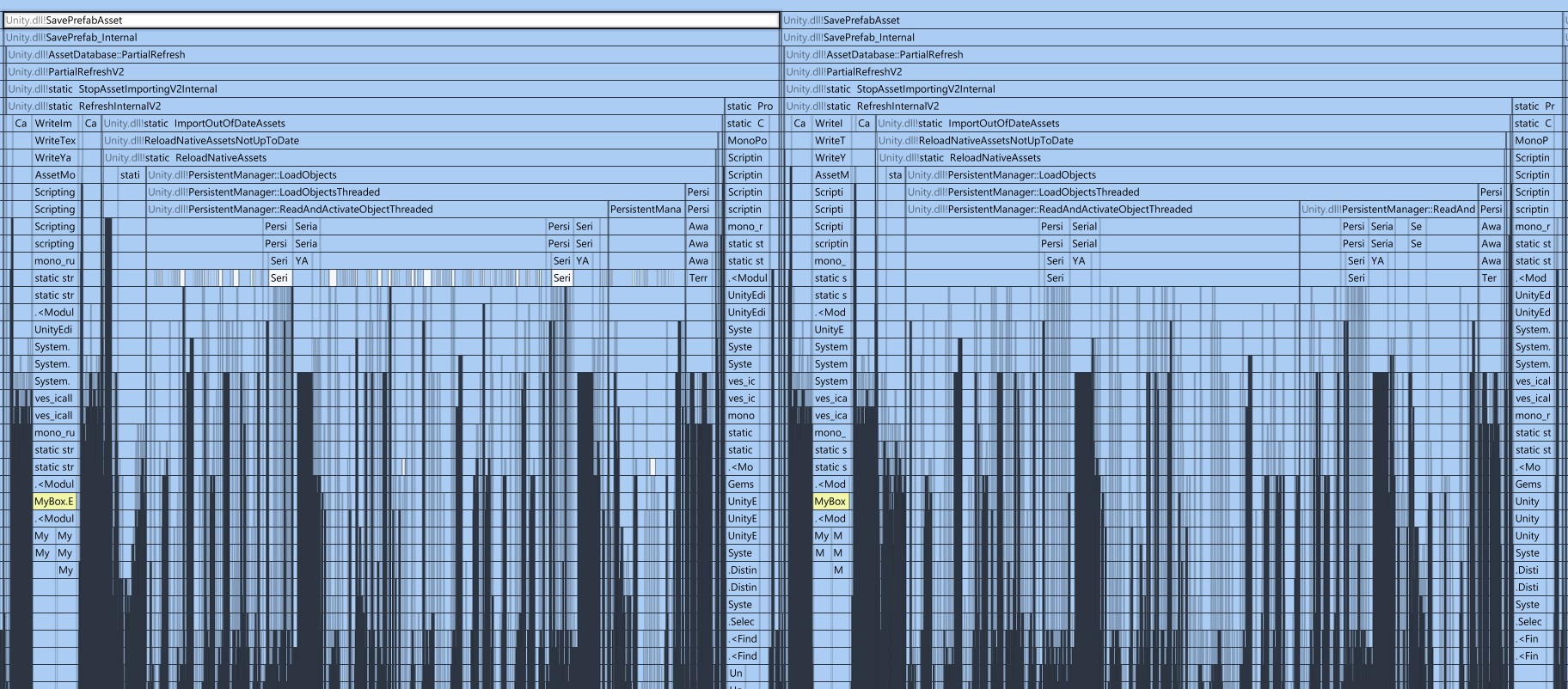Click the yellow MyBox.E frame
The width and height of the screenshot is (1568, 689).
(55, 502)
